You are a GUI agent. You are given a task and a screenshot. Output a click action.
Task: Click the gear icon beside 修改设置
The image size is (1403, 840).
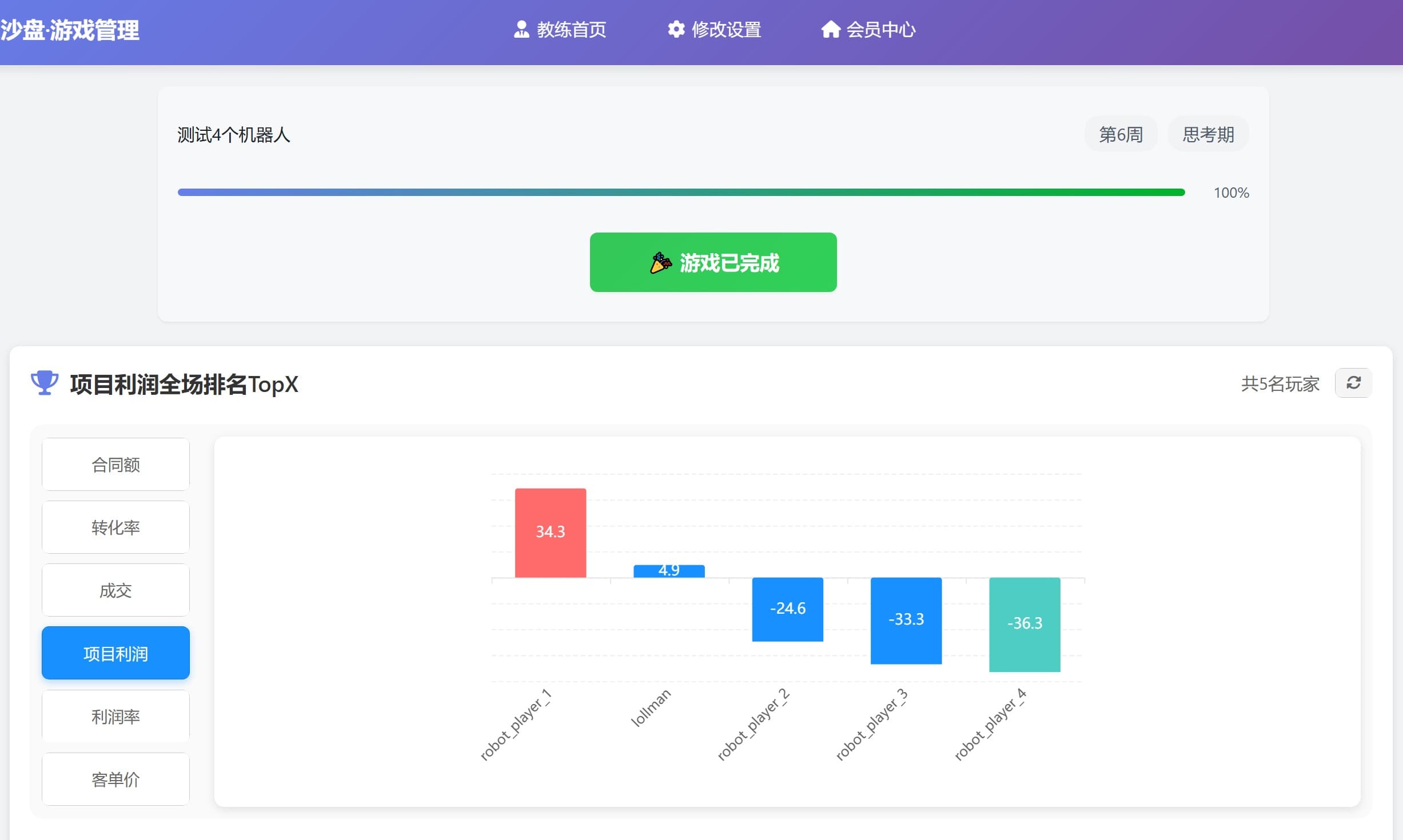(675, 29)
